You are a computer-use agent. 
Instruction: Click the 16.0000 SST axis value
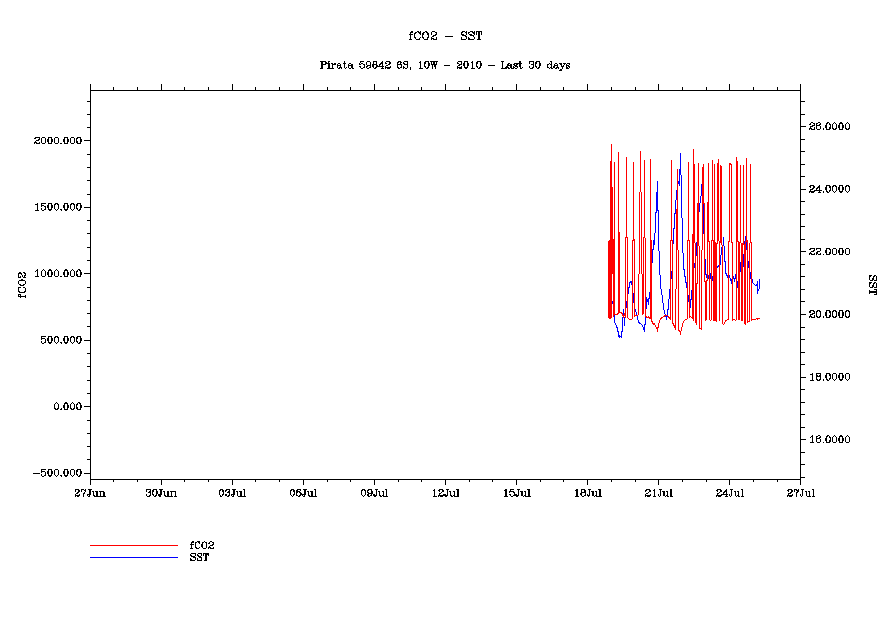tap(829, 439)
